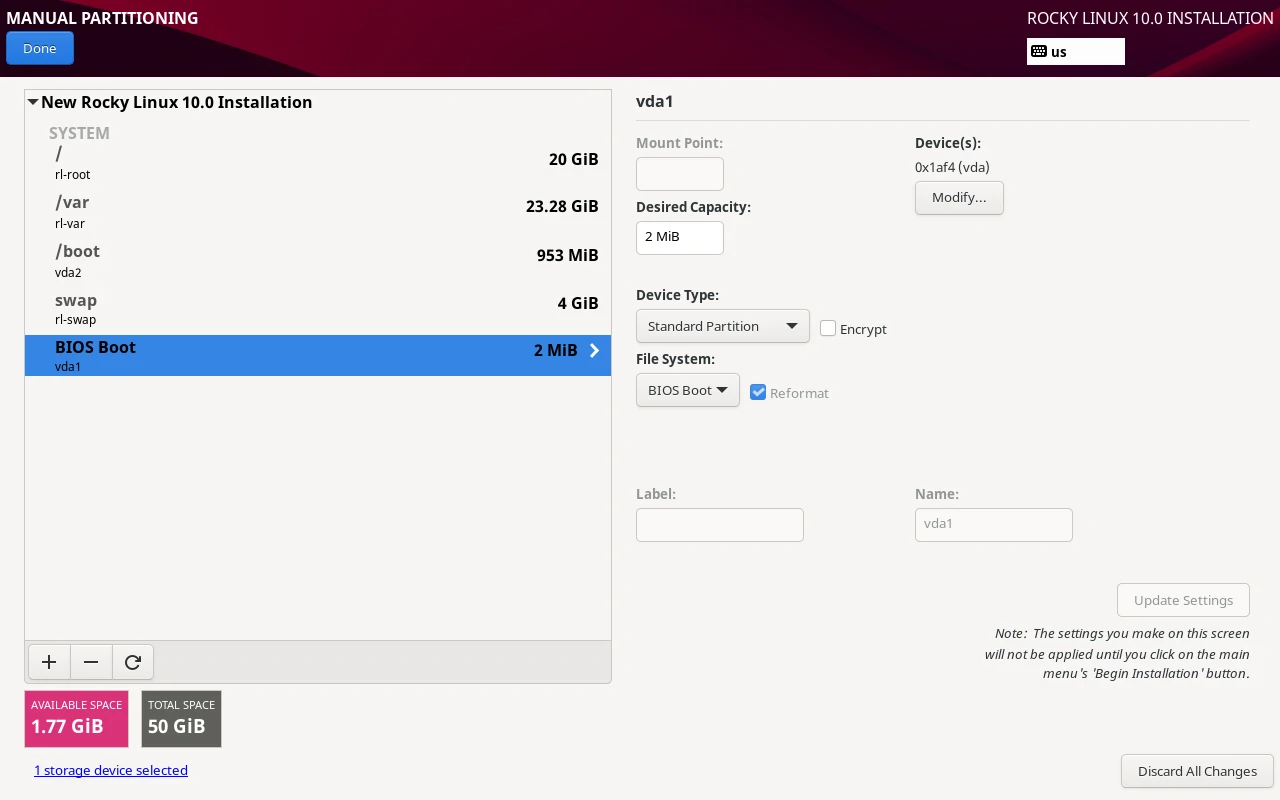
Task: Open the File System BIOS Boot dropdown
Action: (x=687, y=390)
